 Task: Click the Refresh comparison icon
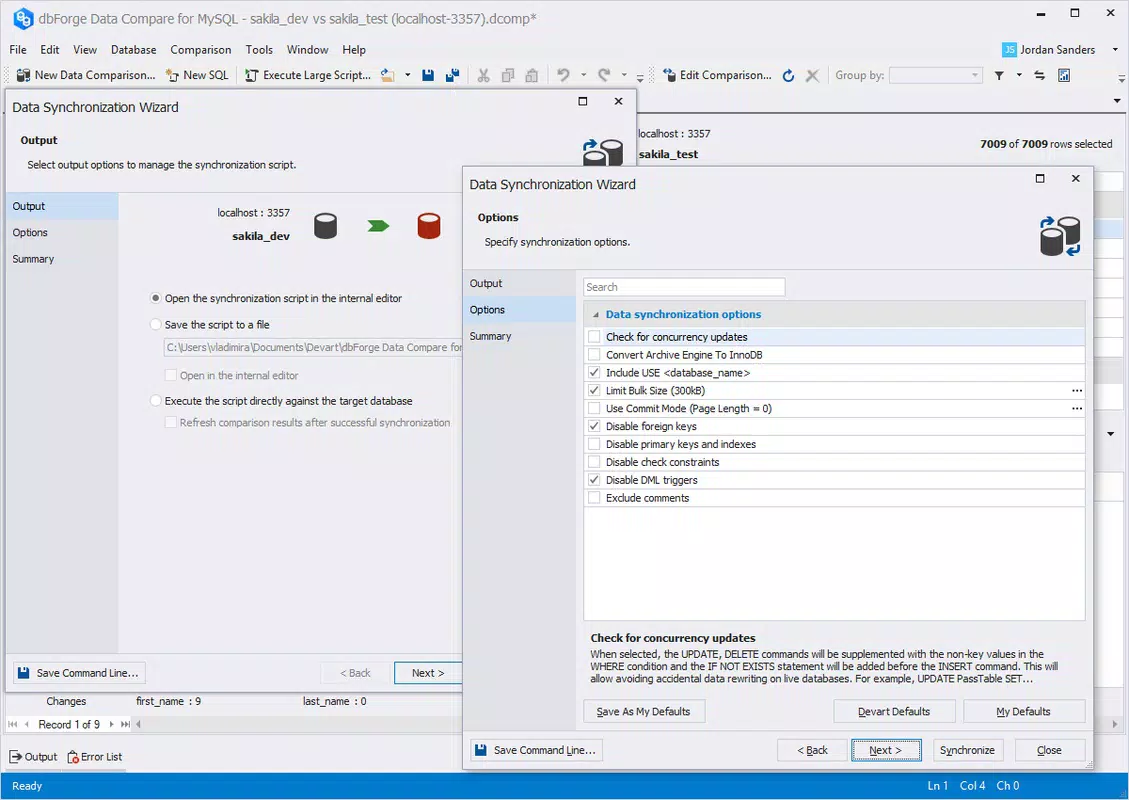pos(788,76)
